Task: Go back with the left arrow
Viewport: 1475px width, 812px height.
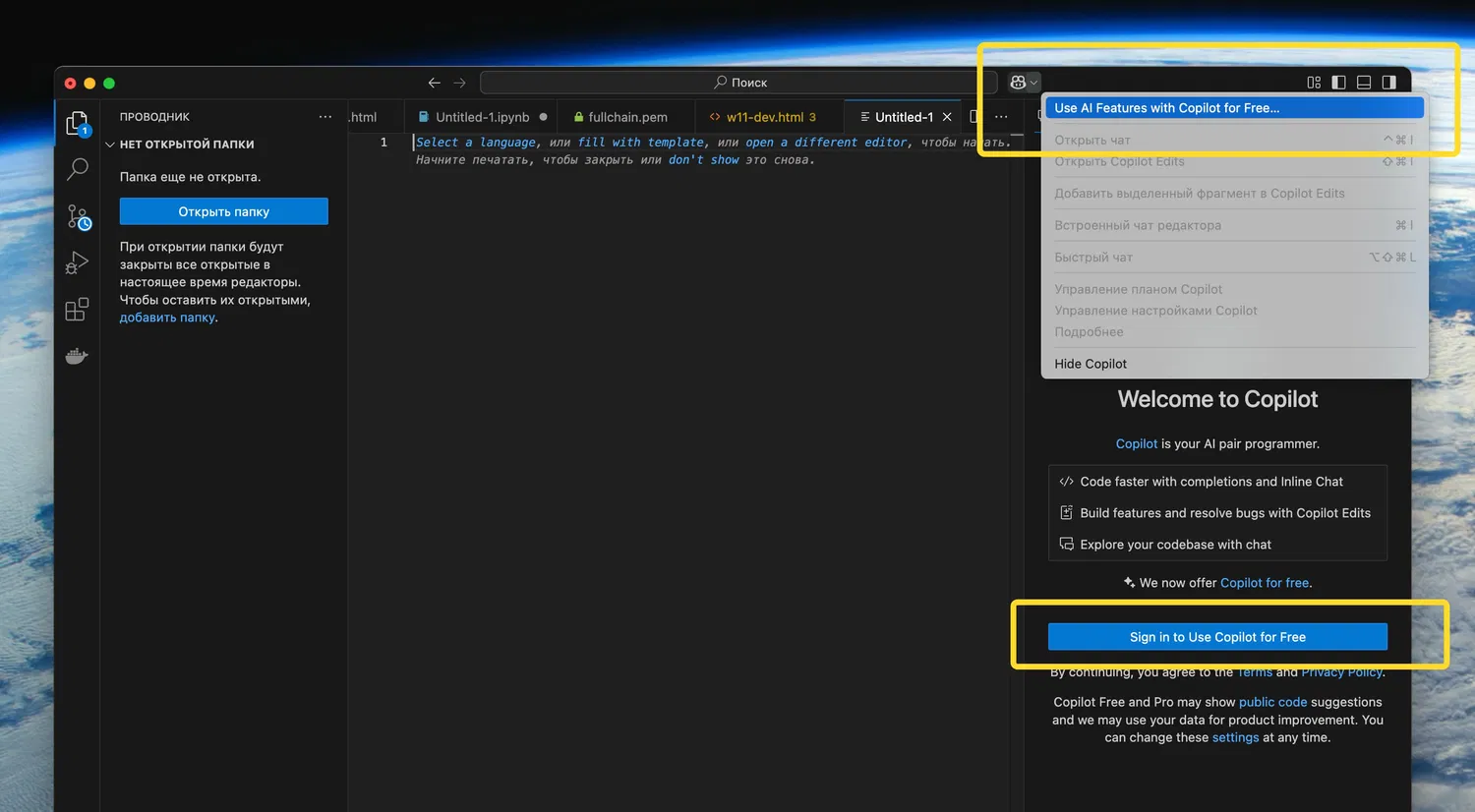Action: pyautogui.click(x=434, y=83)
